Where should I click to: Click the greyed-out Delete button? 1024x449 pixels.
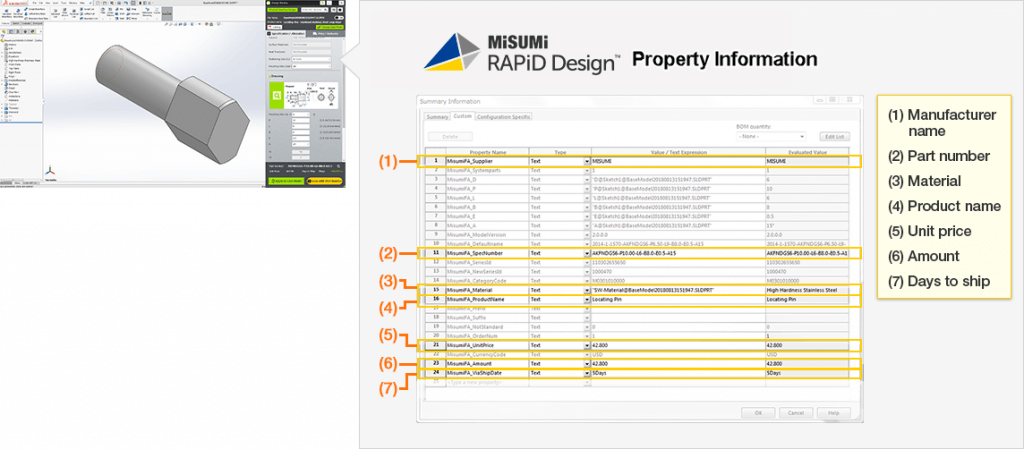point(450,136)
